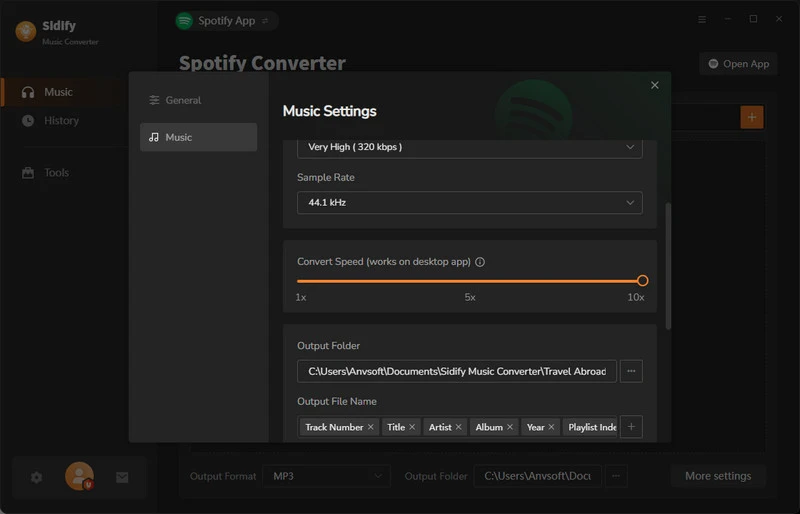Remove the Title tag
Screen dimensions: 800x514
click(x=412, y=427)
